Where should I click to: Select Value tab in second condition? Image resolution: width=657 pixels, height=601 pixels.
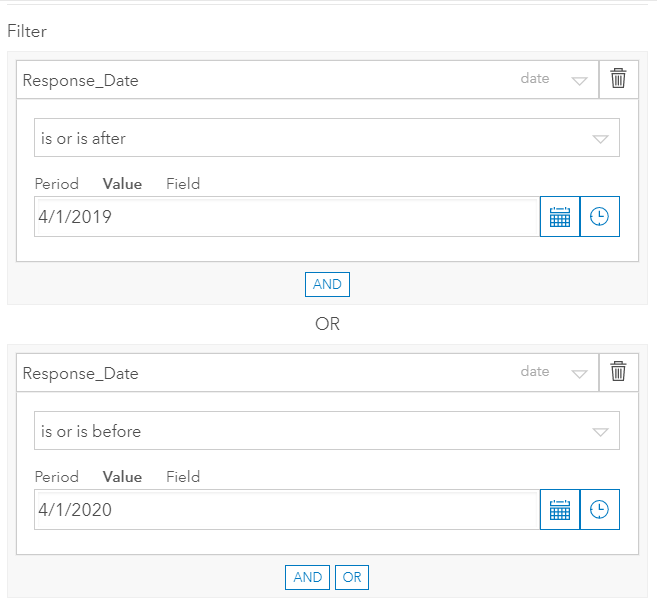tap(122, 477)
